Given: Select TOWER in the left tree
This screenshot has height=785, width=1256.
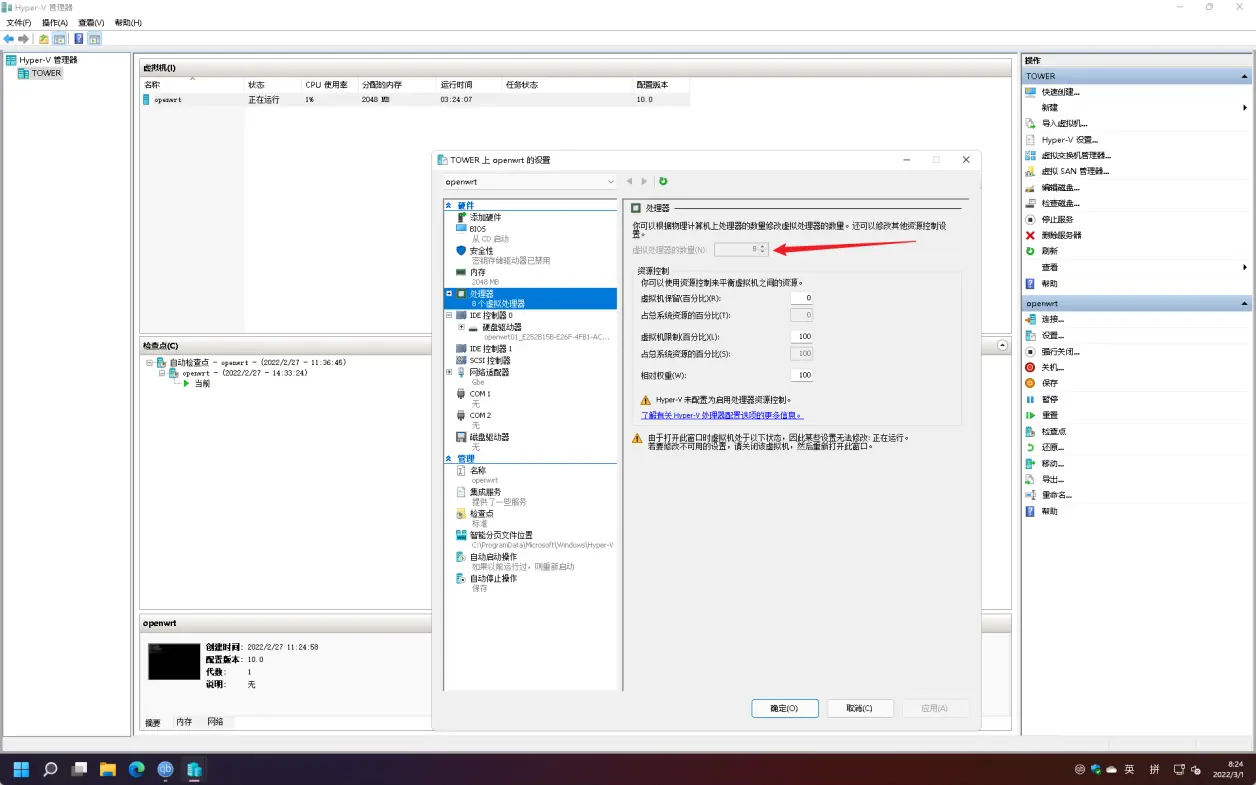Looking at the screenshot, I should point(46,73).
